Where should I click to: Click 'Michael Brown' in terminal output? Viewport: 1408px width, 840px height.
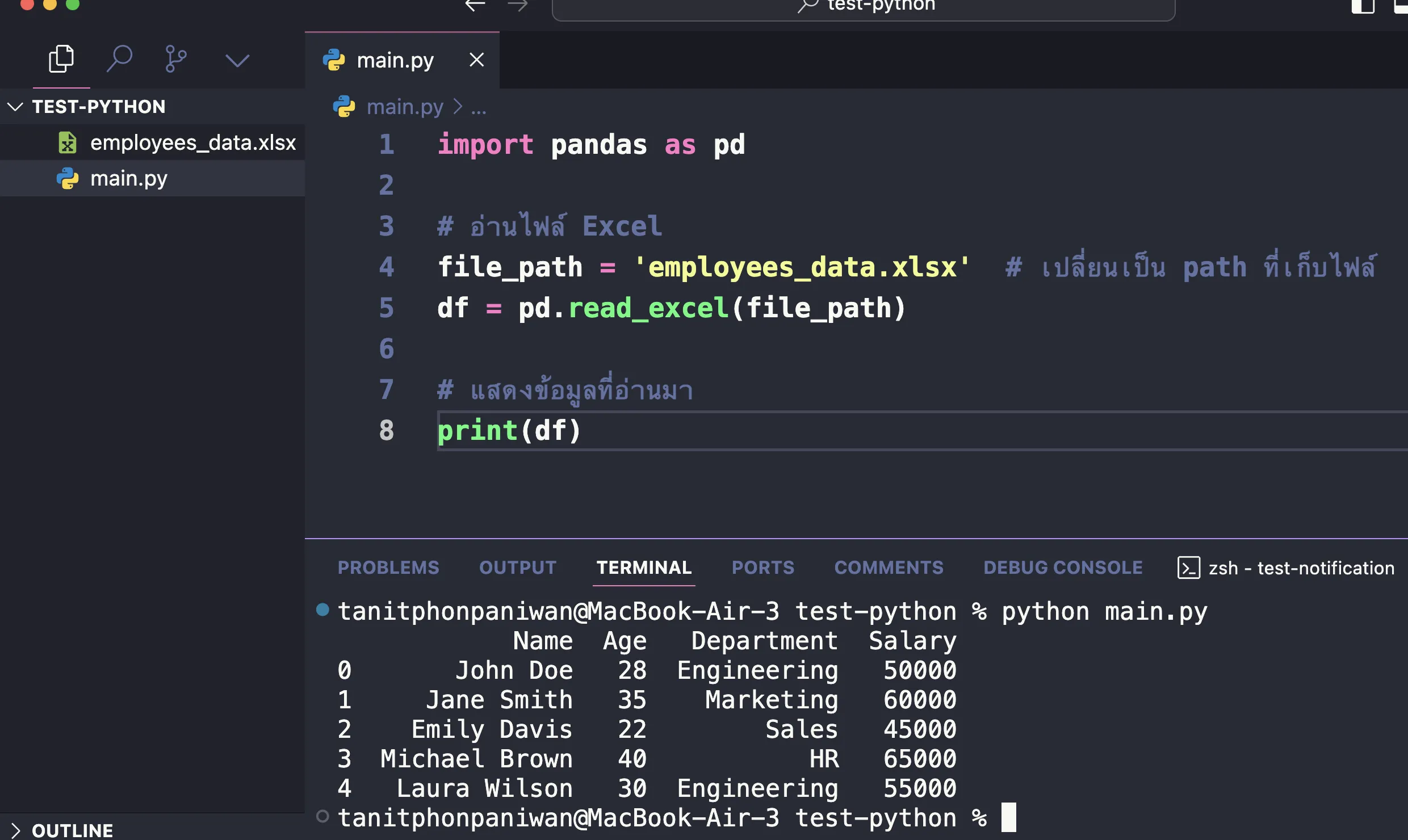click(x=477, y=759)
